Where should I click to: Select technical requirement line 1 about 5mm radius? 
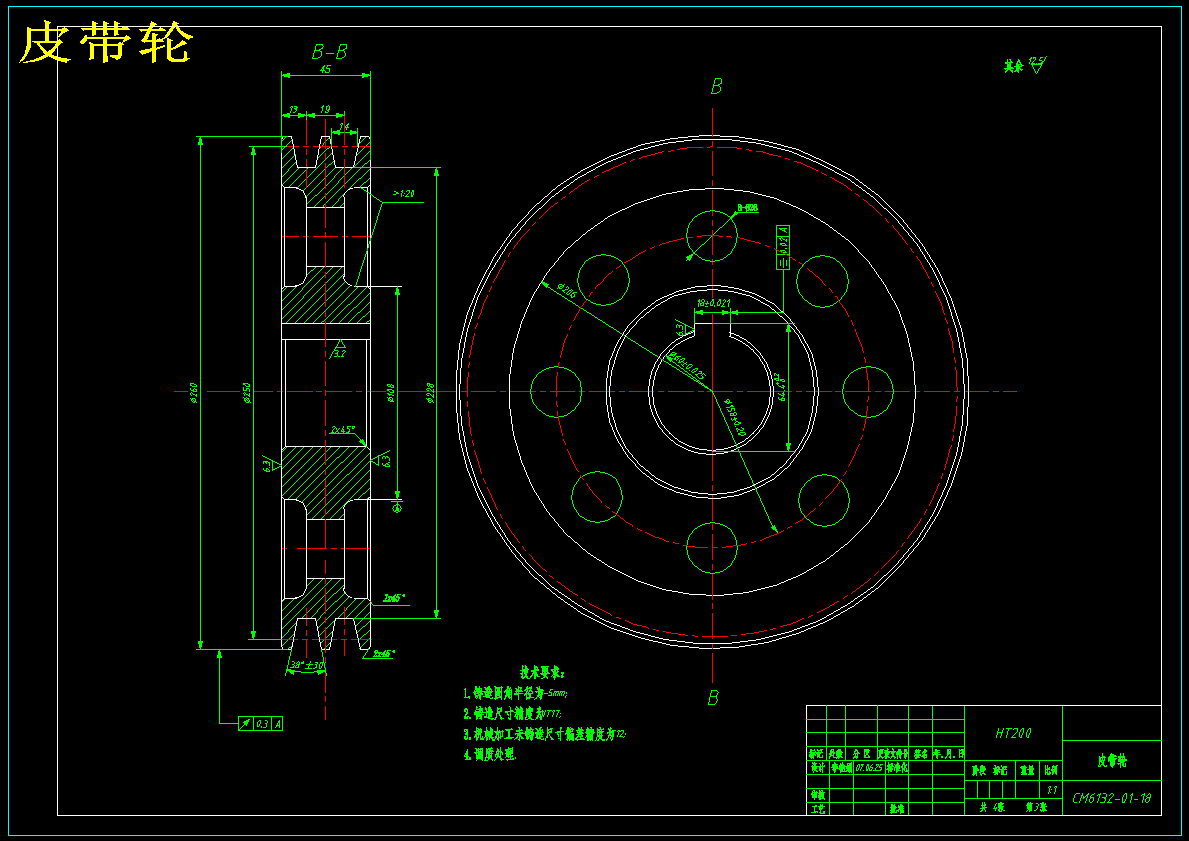click(516, 693)
